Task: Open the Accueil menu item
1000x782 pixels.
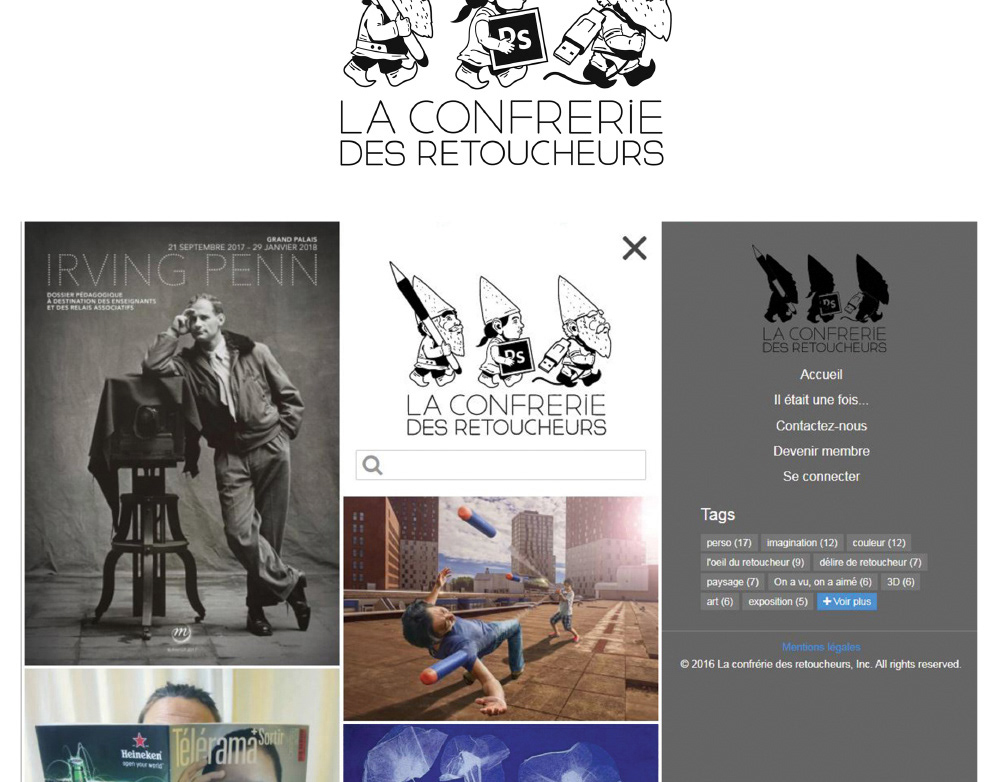Action: [x=821, y=374]
